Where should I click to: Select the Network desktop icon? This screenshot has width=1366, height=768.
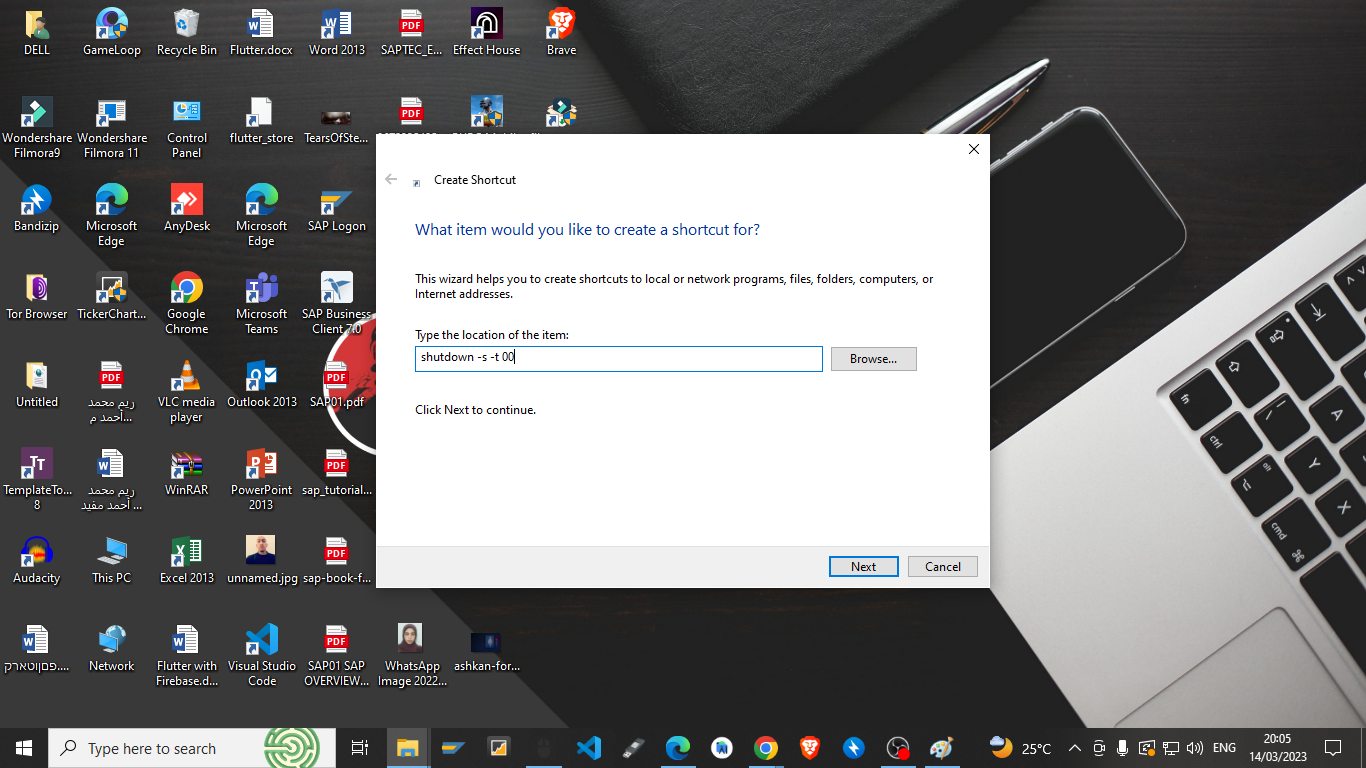coord(112,648)
